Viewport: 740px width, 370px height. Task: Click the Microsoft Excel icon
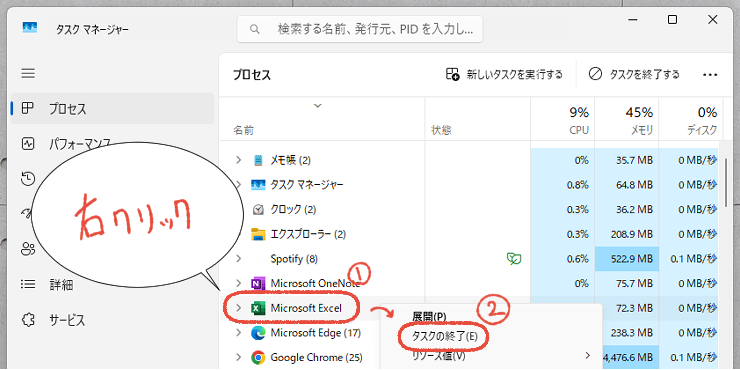point(258,308)
